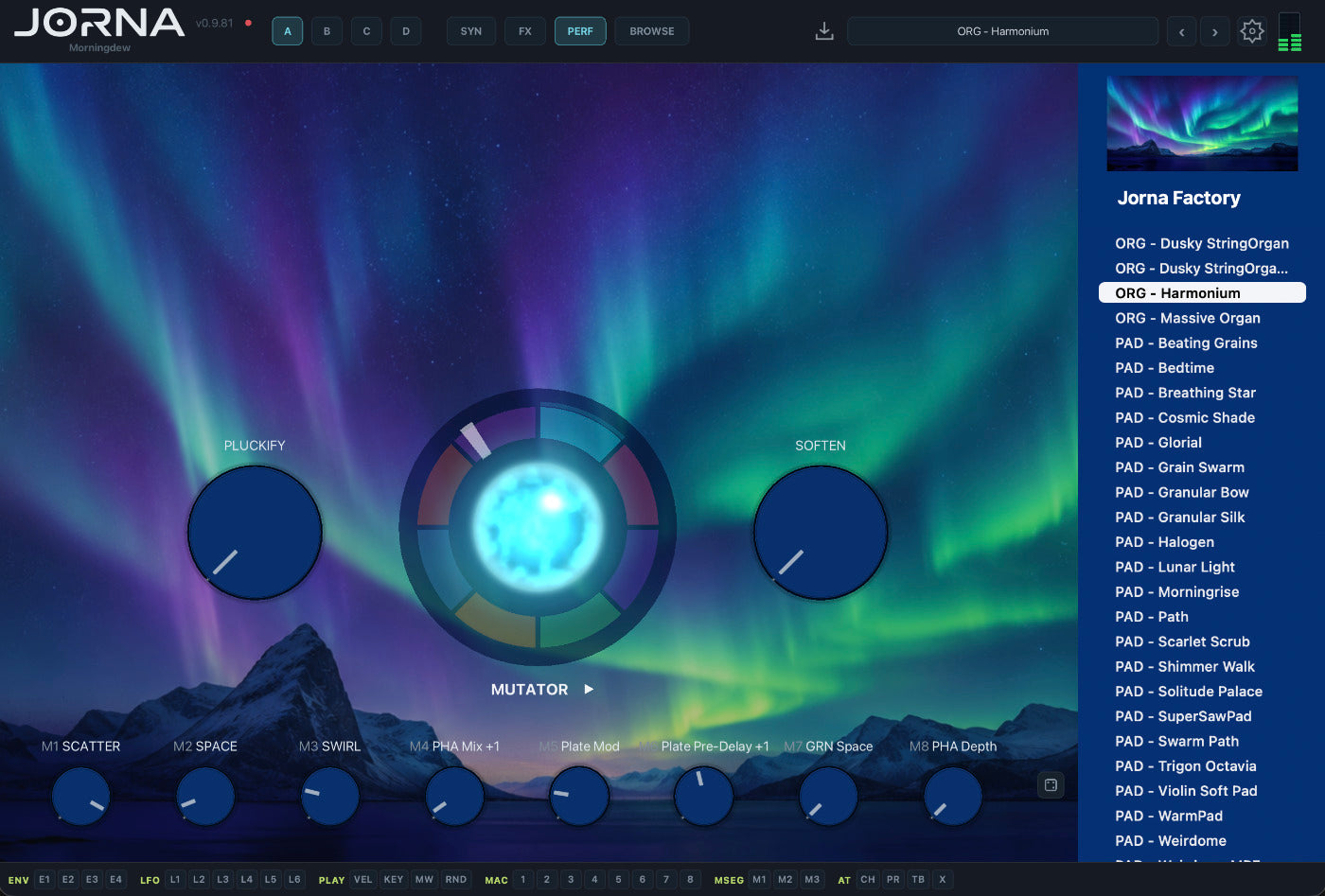This screenshot has height=896, width=1325.
Task: Click the save preset download icon
Action: (x=824, y=31)
